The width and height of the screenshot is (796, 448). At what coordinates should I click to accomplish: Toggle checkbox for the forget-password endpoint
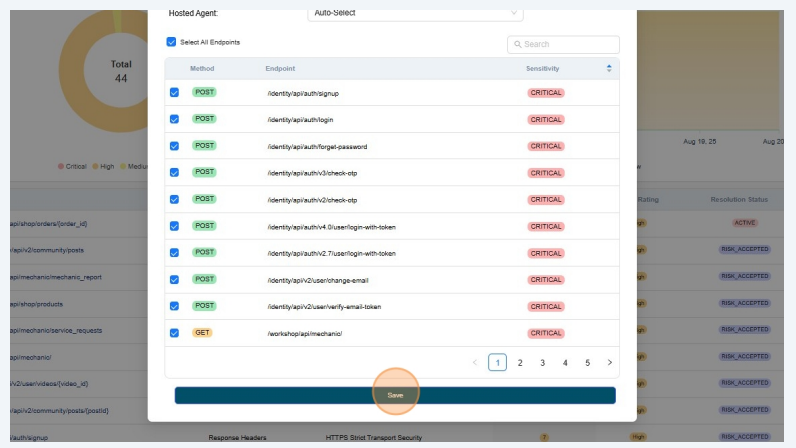174,146
